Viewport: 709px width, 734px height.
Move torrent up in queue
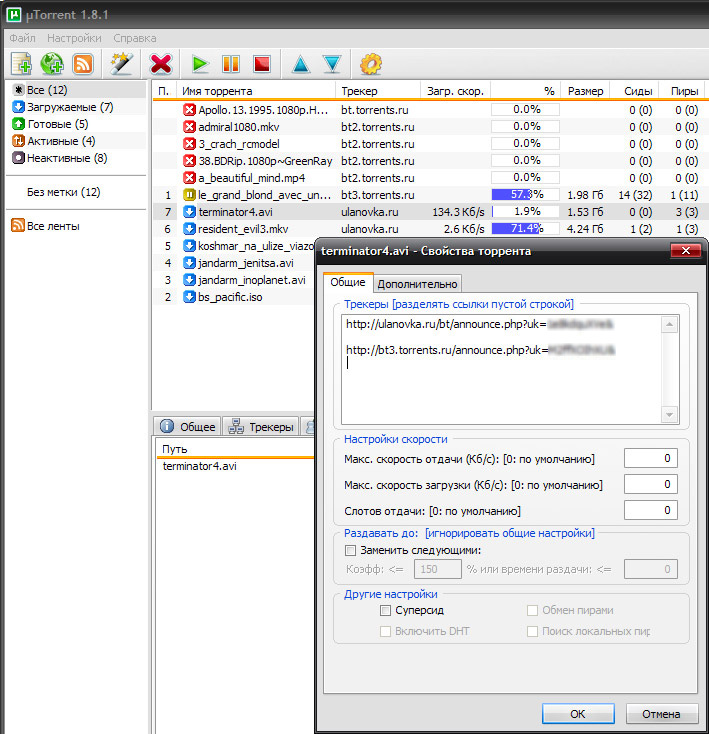(300, 64)
